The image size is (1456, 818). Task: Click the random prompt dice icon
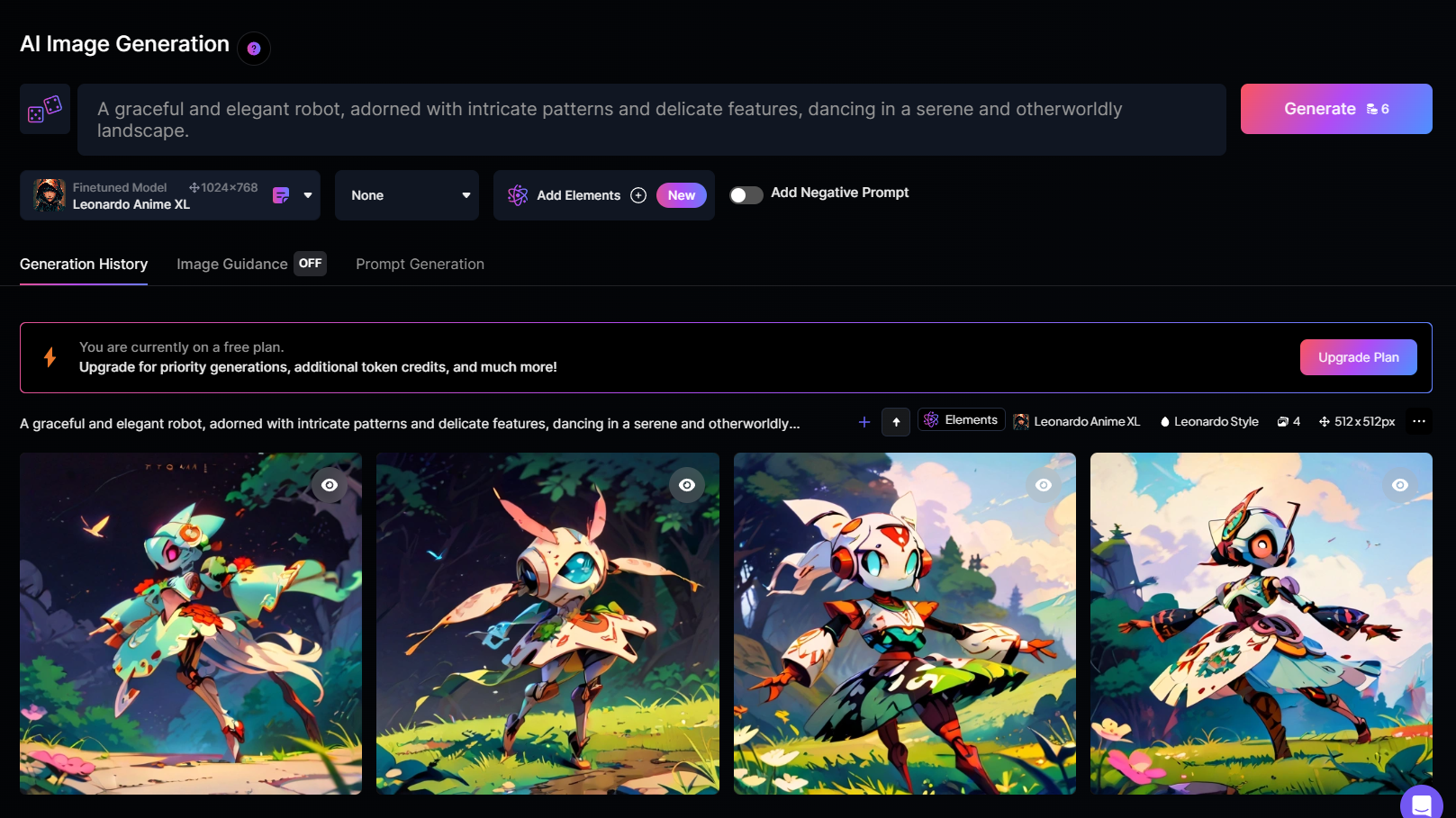[x=45, y=109]
